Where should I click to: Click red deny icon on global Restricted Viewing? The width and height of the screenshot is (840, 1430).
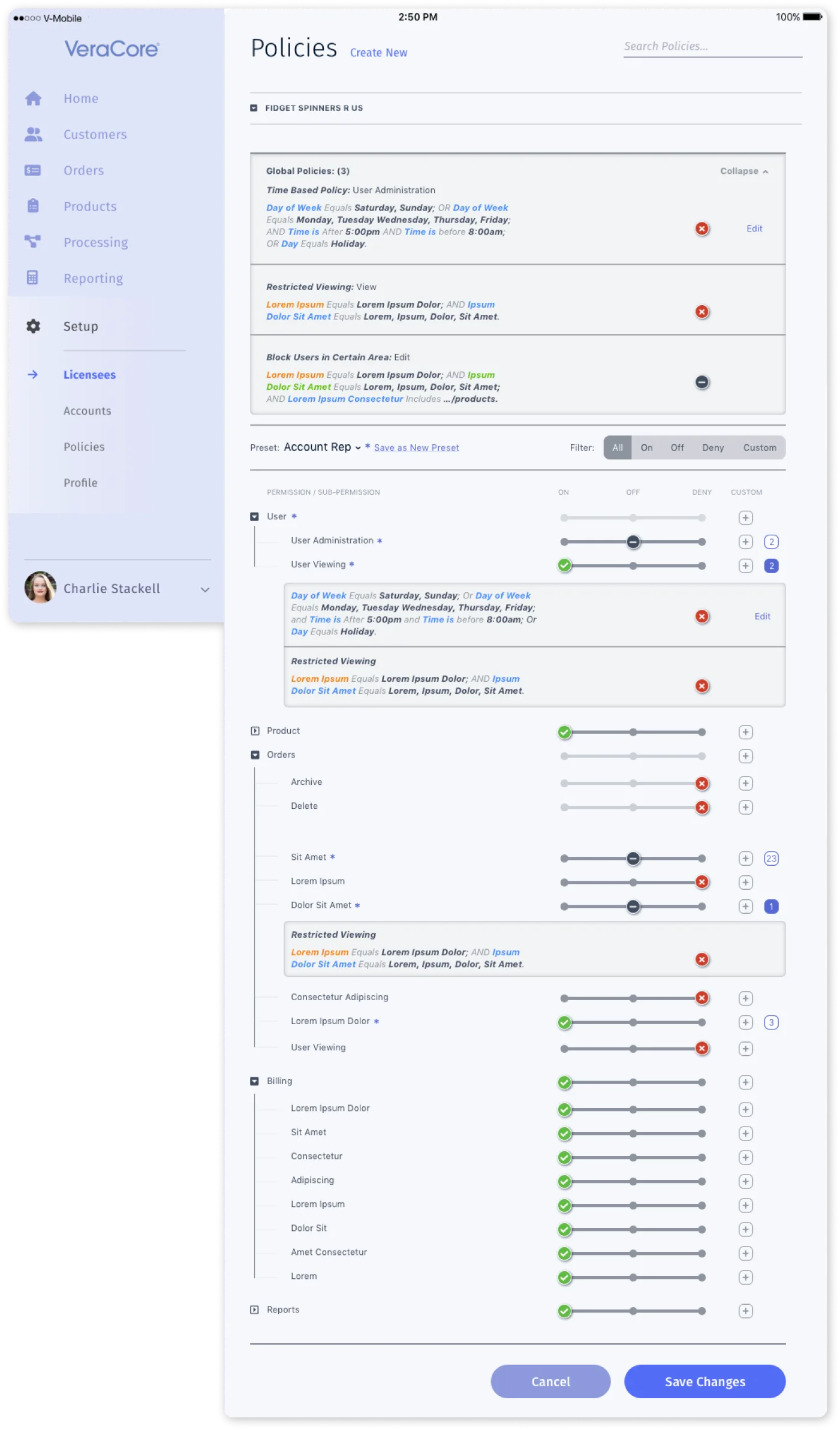coord(702,312)
